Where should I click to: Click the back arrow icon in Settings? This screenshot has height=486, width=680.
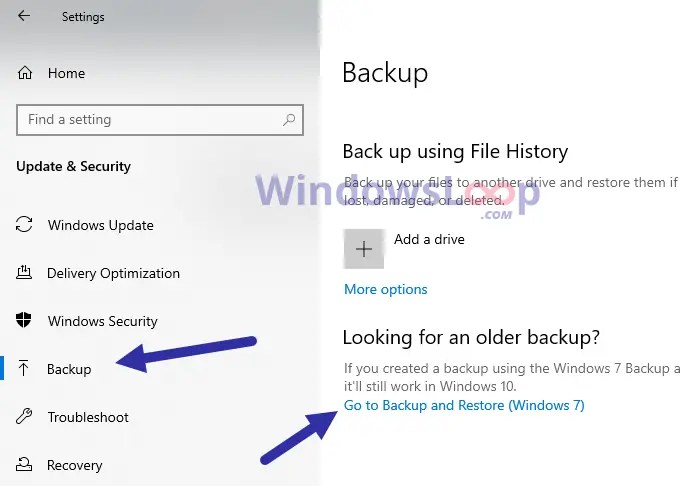click(24, 16)
